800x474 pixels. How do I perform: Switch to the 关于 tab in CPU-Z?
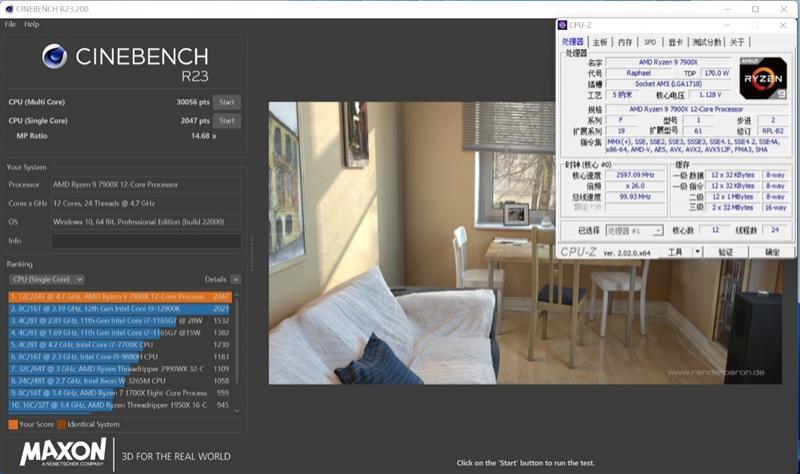point(737,42)
